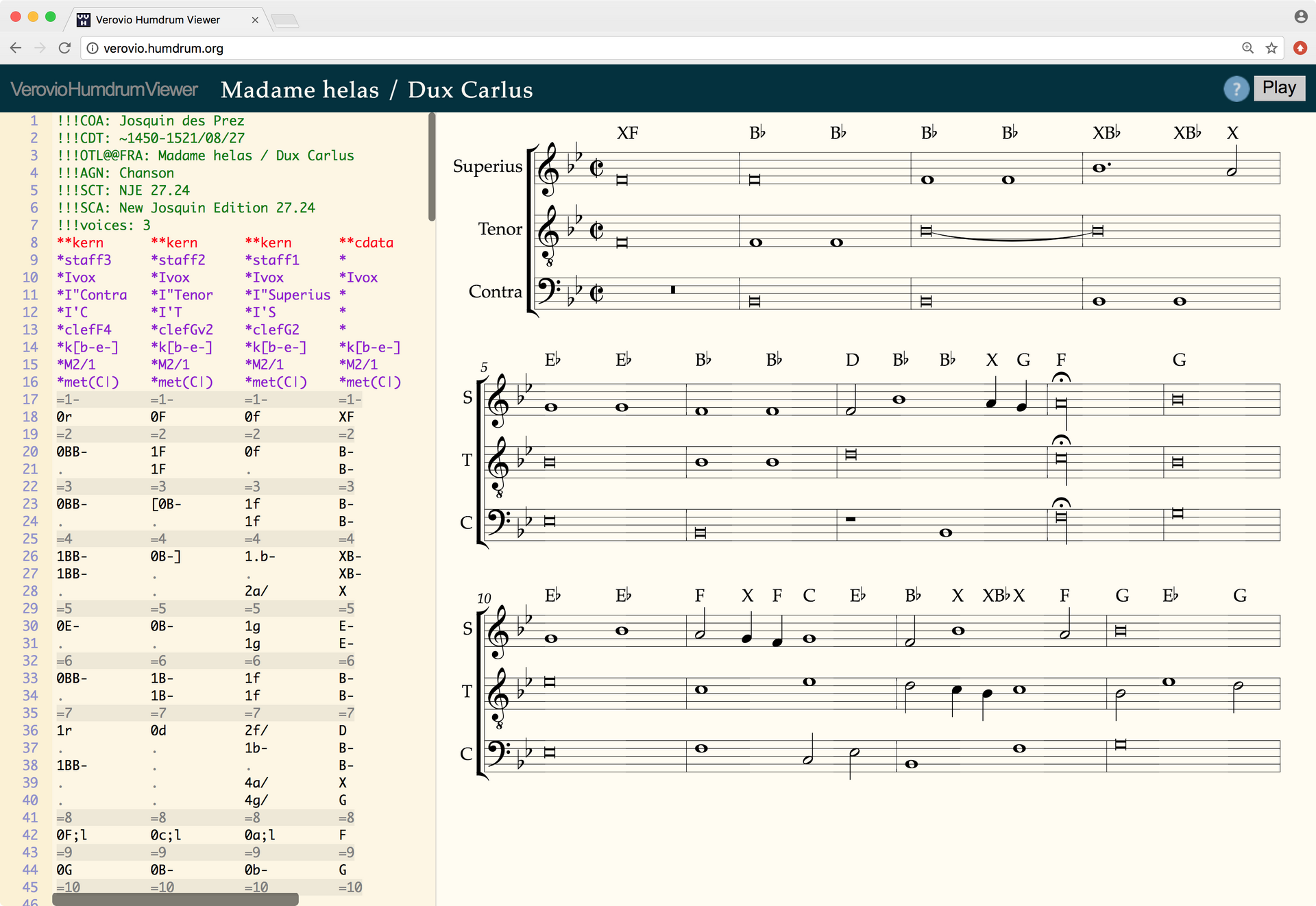Screen dimensions: 1316x906
Task: Click the blue help question mark icon
Action: [x=1236, y=88]
